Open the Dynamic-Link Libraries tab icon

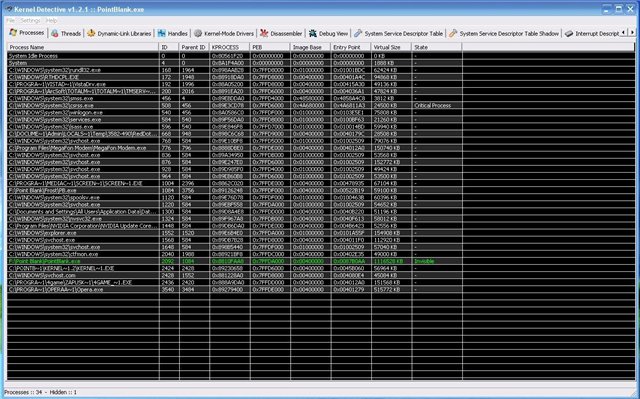coord(91,33)
